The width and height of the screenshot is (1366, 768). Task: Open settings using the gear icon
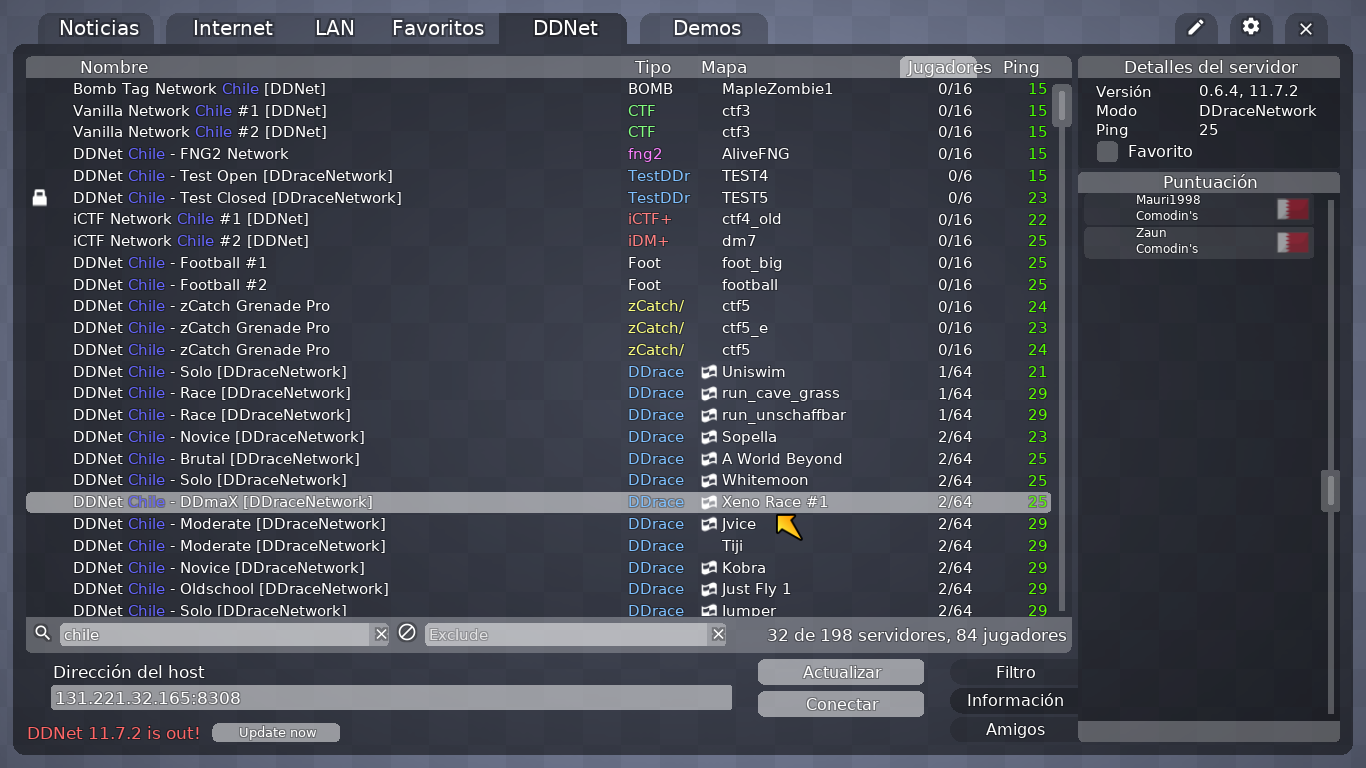pyautogui.click(x=1250, y=28)
